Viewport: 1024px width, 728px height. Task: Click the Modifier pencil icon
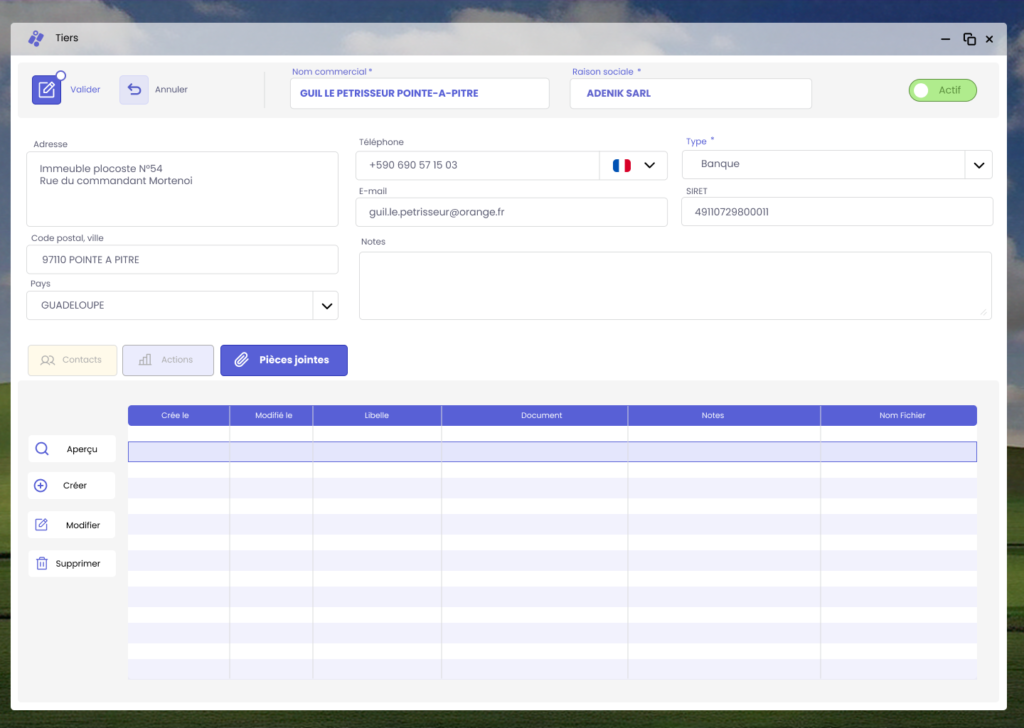click(41, 525)
